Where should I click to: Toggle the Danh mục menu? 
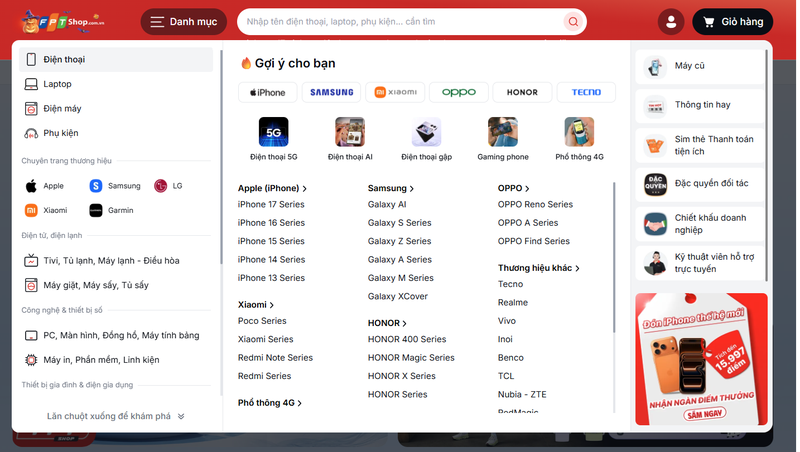coord(184,21)
